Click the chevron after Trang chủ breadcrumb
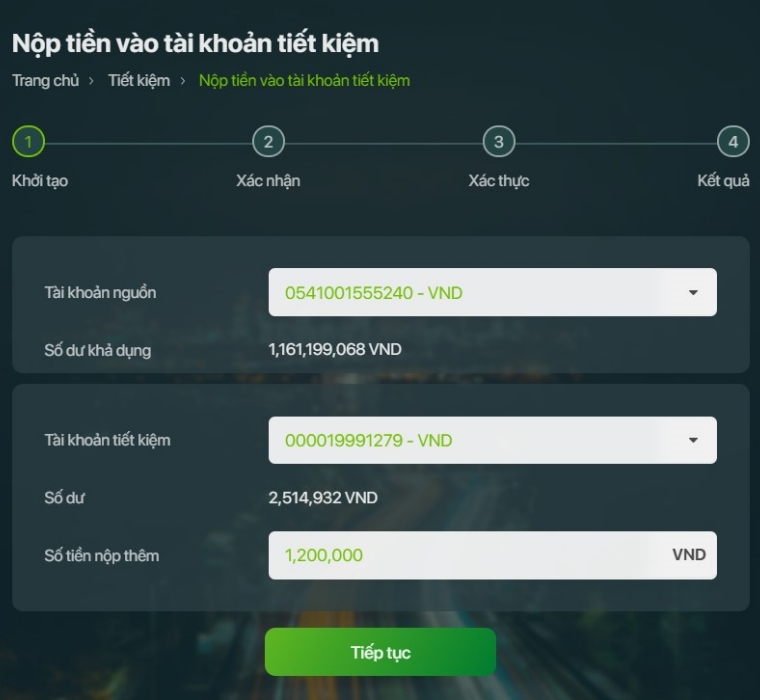Image resolution: width=760 pixels, height=700 pixels. (x=91, y=81)
